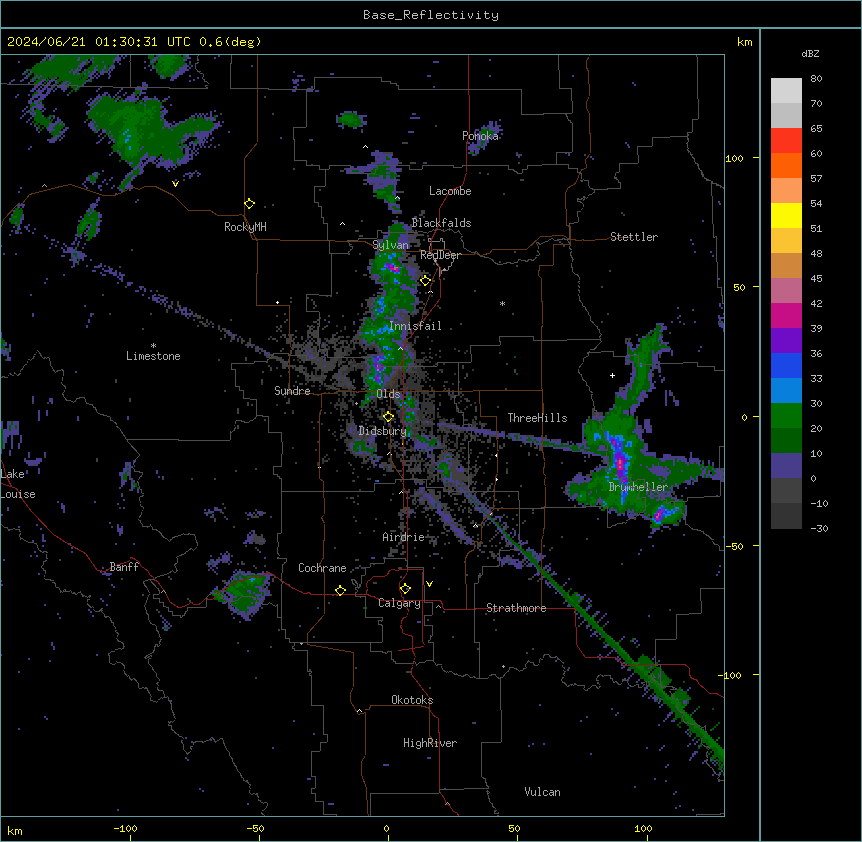Click the yellow diamond marker below Cochrane
The width and height of the screenshot is (862, 842).
(340, 591)
